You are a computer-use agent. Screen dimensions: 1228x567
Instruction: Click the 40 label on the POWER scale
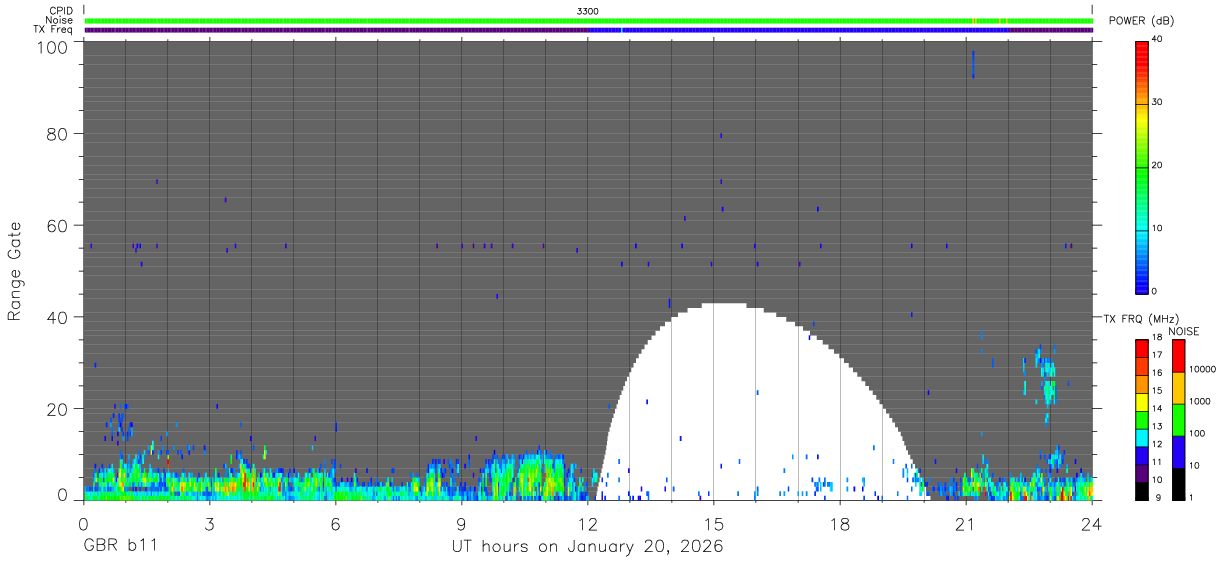(x=1158, y=39)
